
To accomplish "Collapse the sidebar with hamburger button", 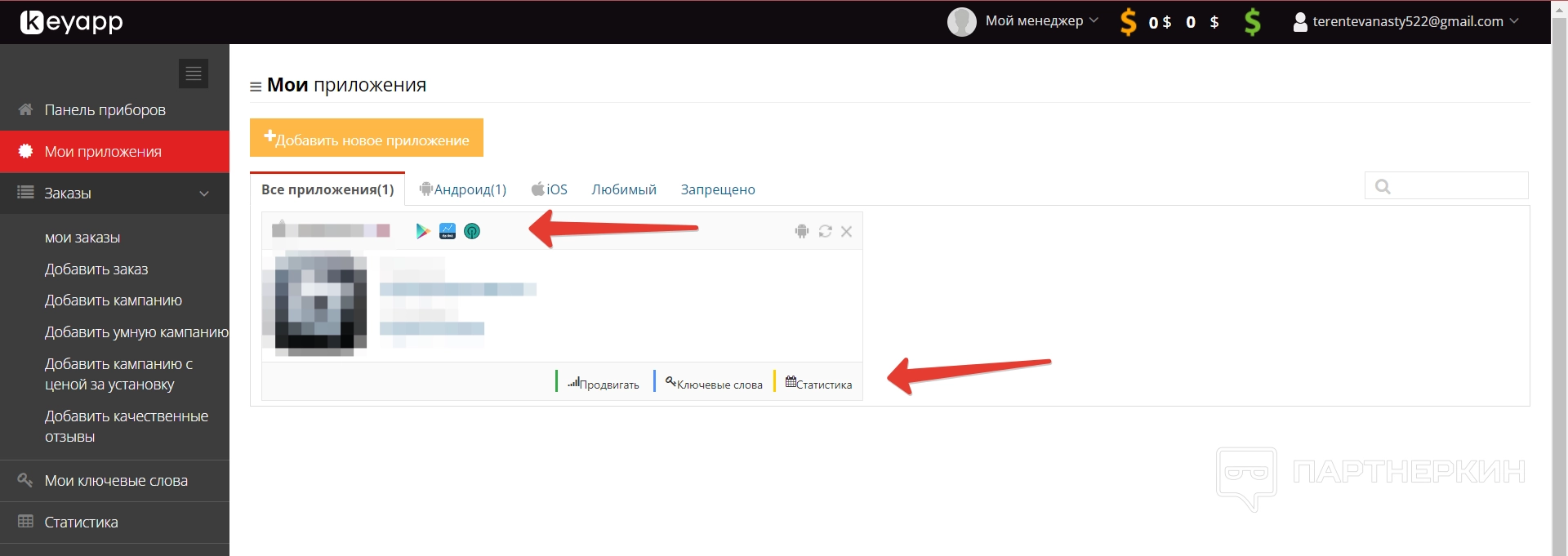I will 194,73.
